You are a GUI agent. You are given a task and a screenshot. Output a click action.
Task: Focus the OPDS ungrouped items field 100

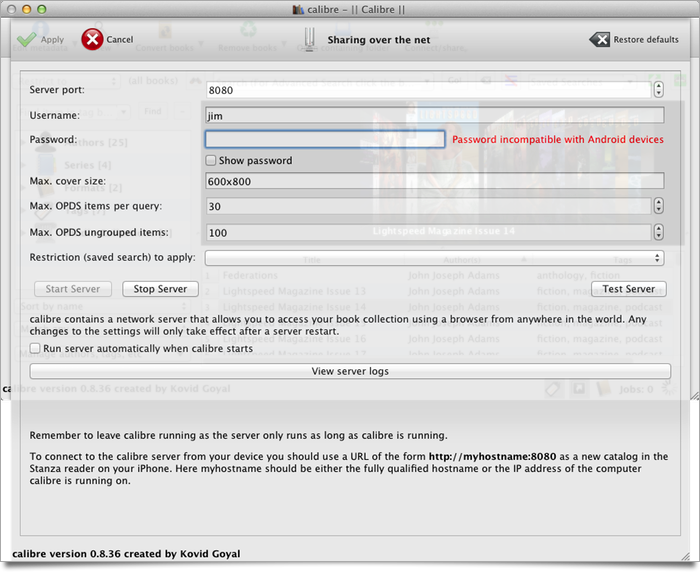pyautogui.click(x=429, y=233)
